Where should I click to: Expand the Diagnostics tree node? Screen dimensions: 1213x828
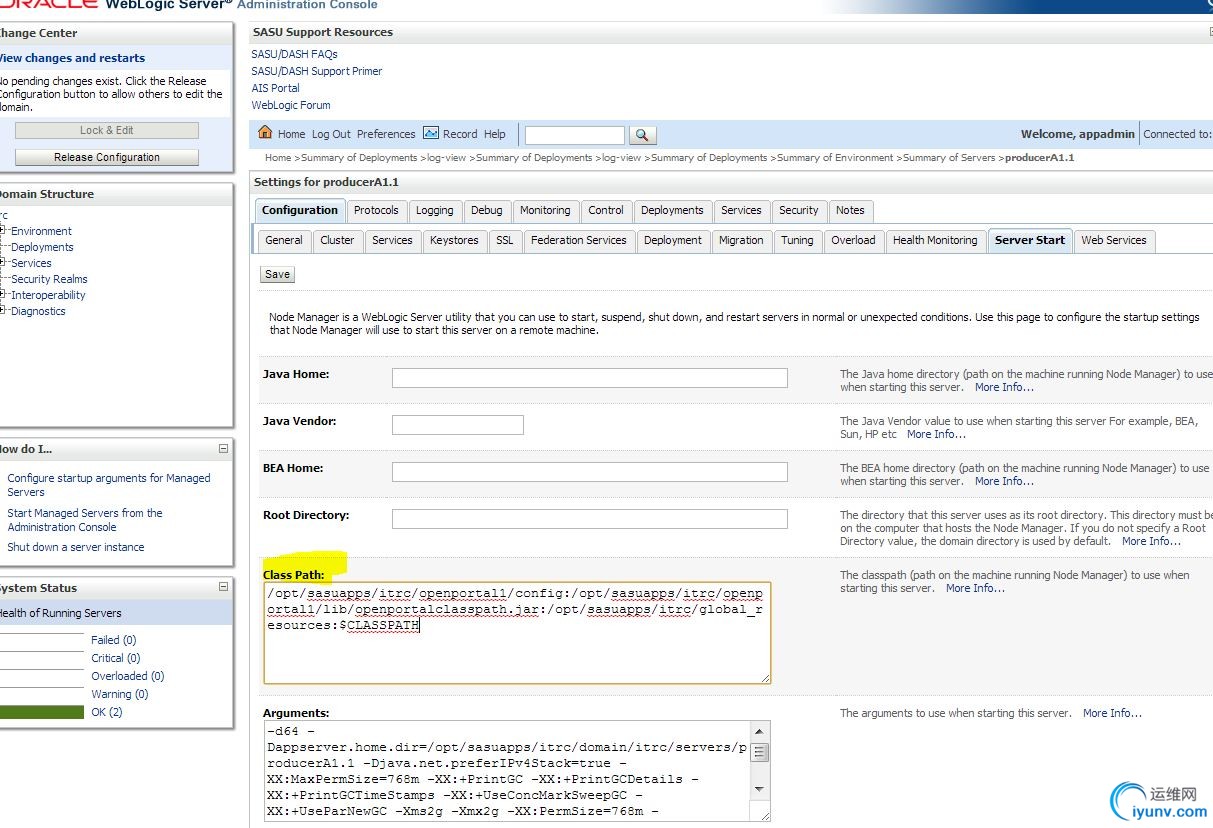click(x=4, y=311)
